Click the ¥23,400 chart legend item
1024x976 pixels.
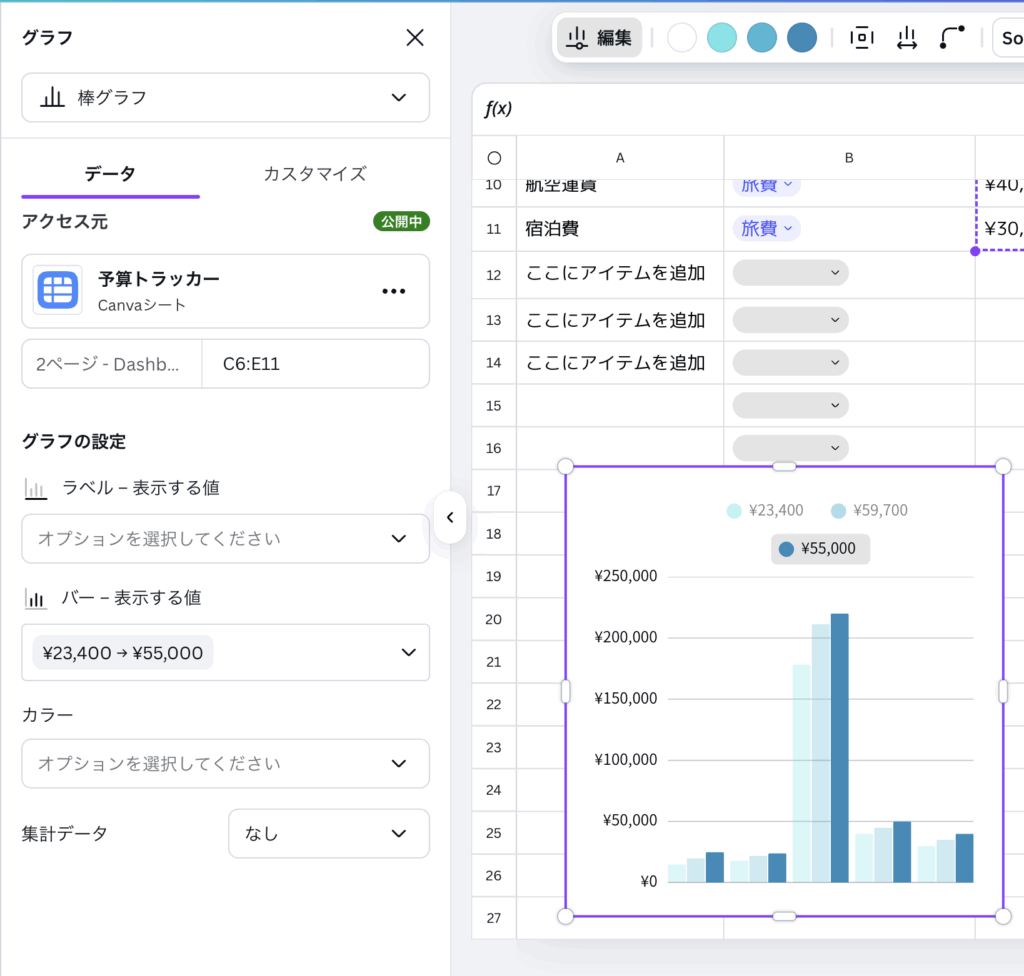pos(765,510)
